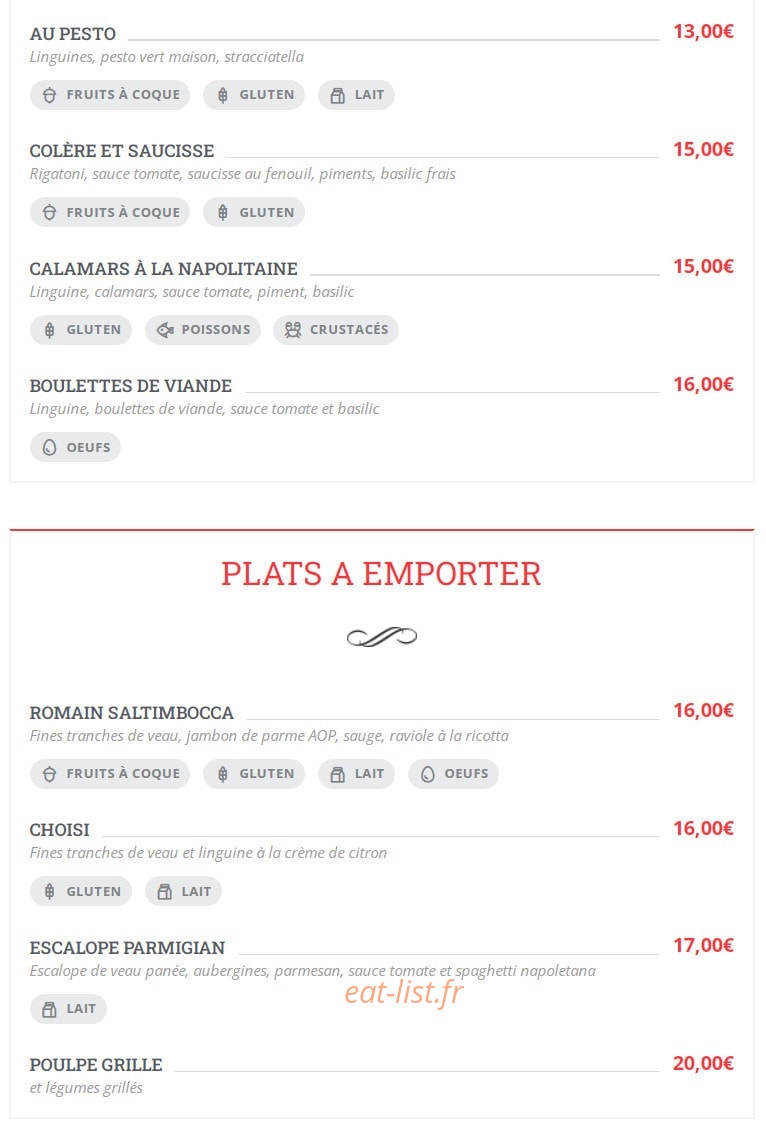The image size is (766, 1145).
Task: Click the nut icon under Au Pesto
Action: [49, 95]
